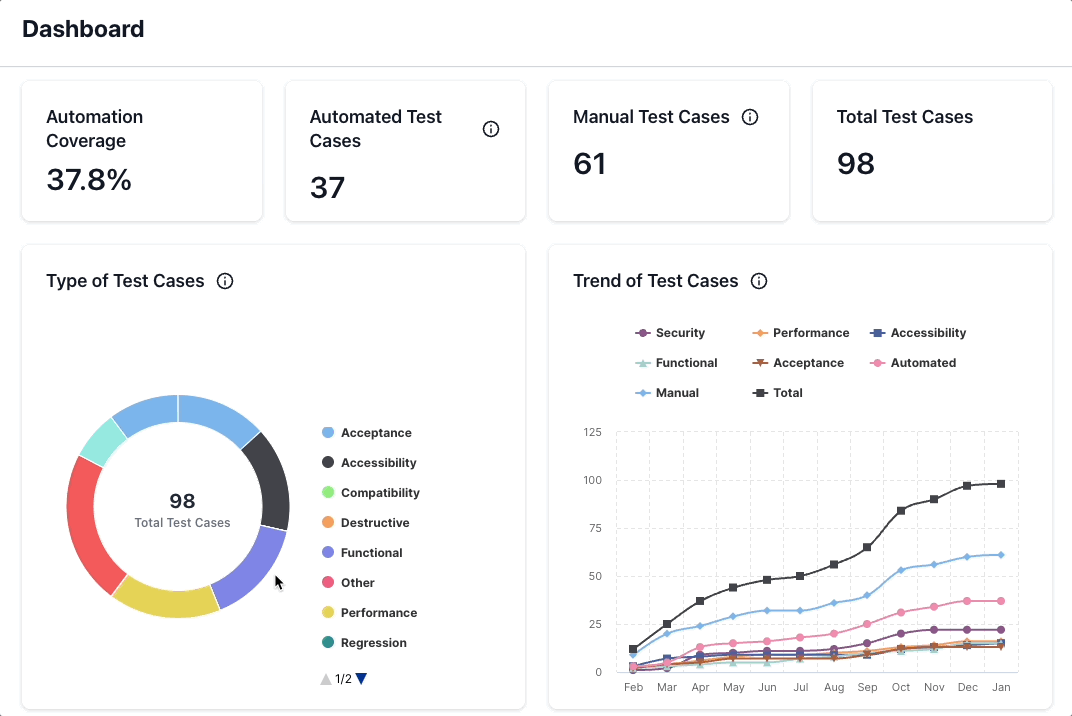Click the Dashboard heading
1072x716 pixels.
coord(83,29)
